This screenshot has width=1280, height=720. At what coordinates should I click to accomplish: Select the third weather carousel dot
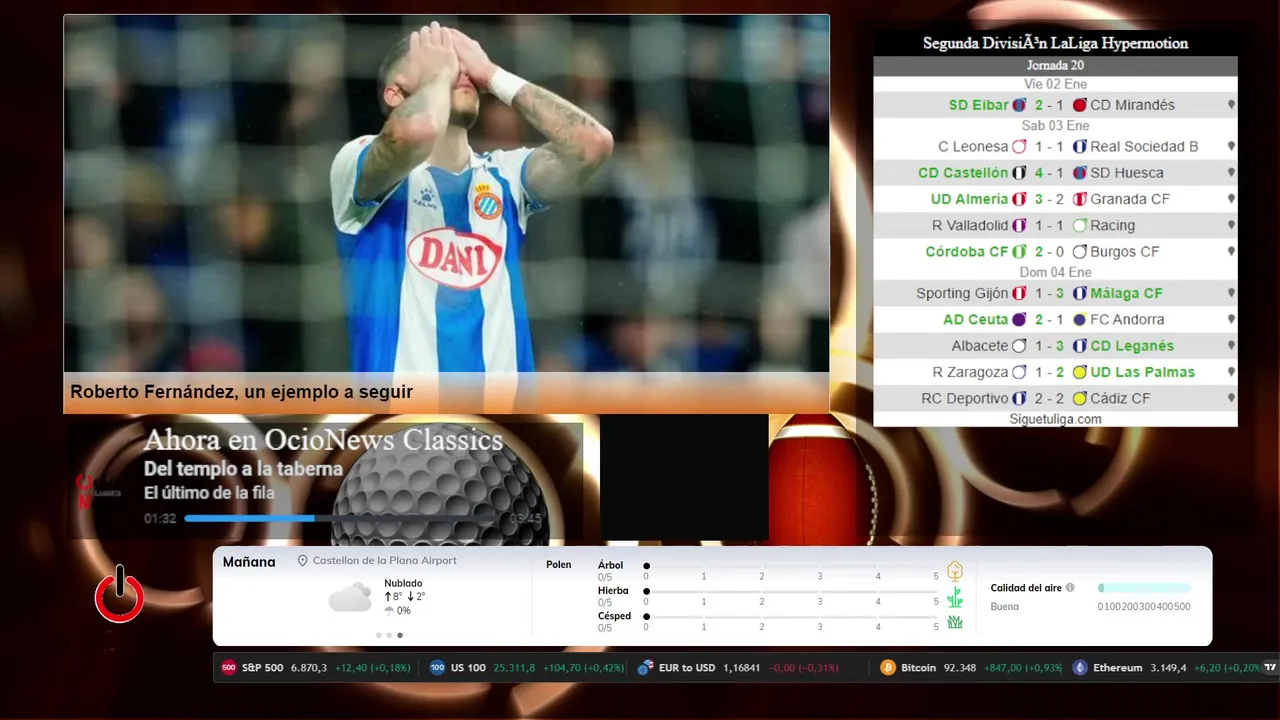400,635
